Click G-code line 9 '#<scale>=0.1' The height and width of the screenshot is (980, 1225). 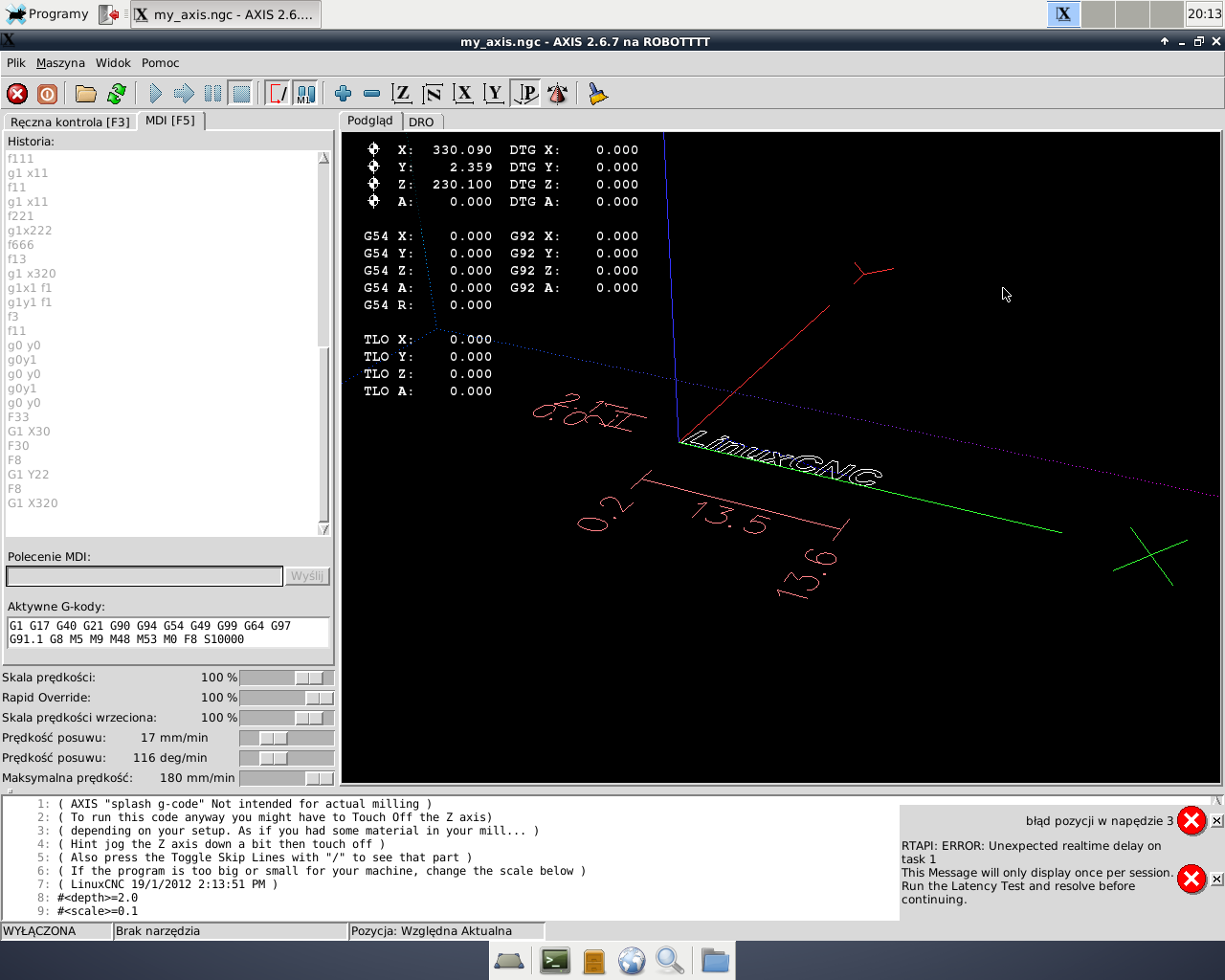click(97, 911)
